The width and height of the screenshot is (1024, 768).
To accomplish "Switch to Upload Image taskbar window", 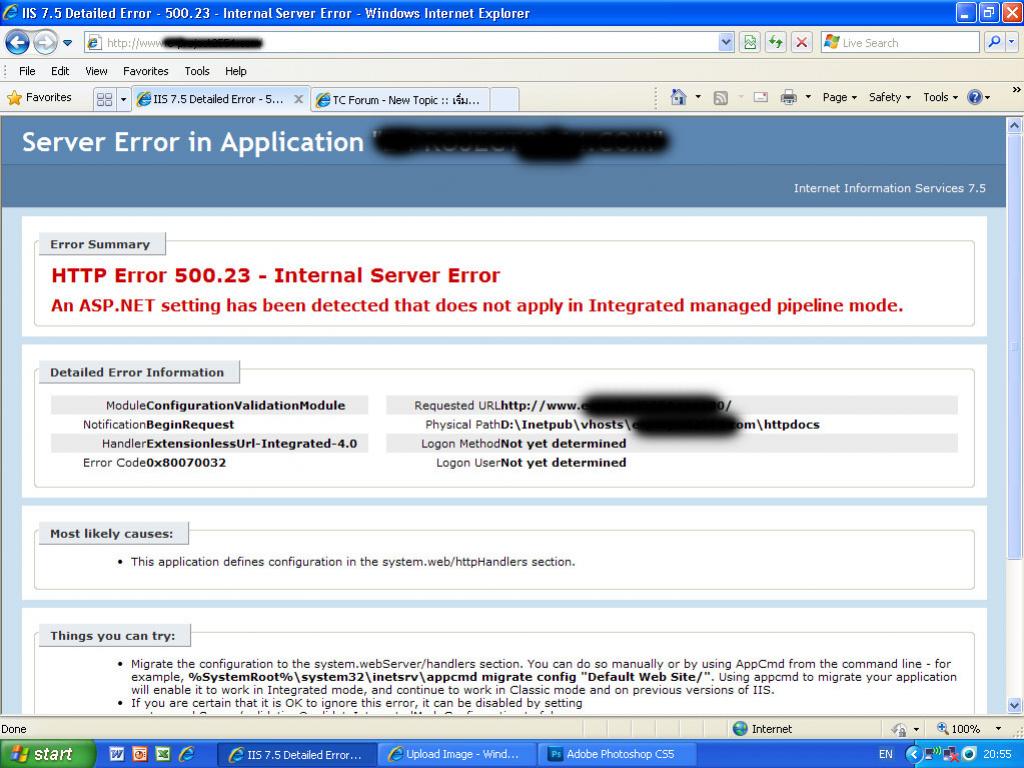I will click(x=457, y=754).
